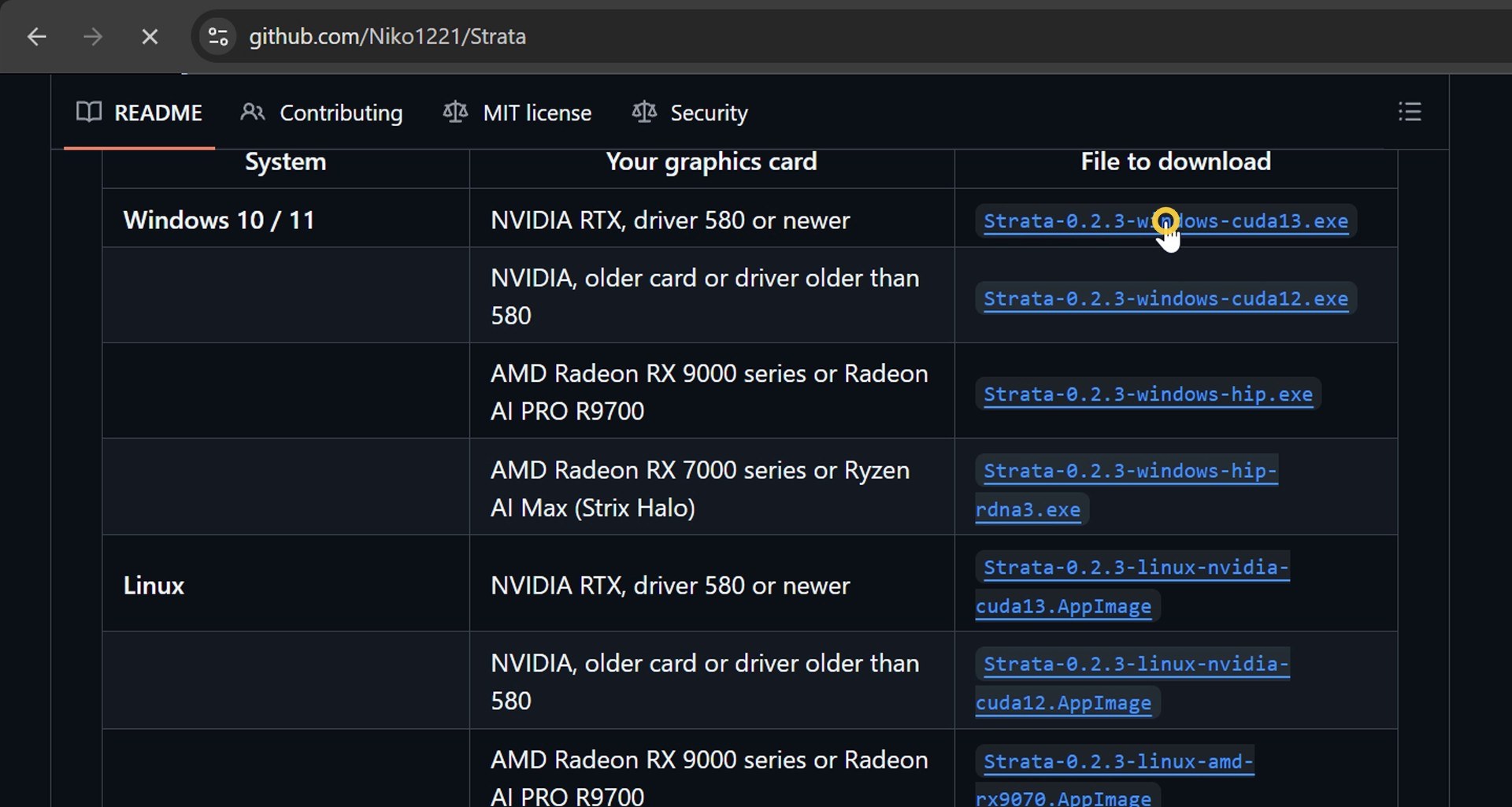The width and height of the screenshot is (1512, 807).
Task: Open site information icon in address bar
Action: coord(218,36)
